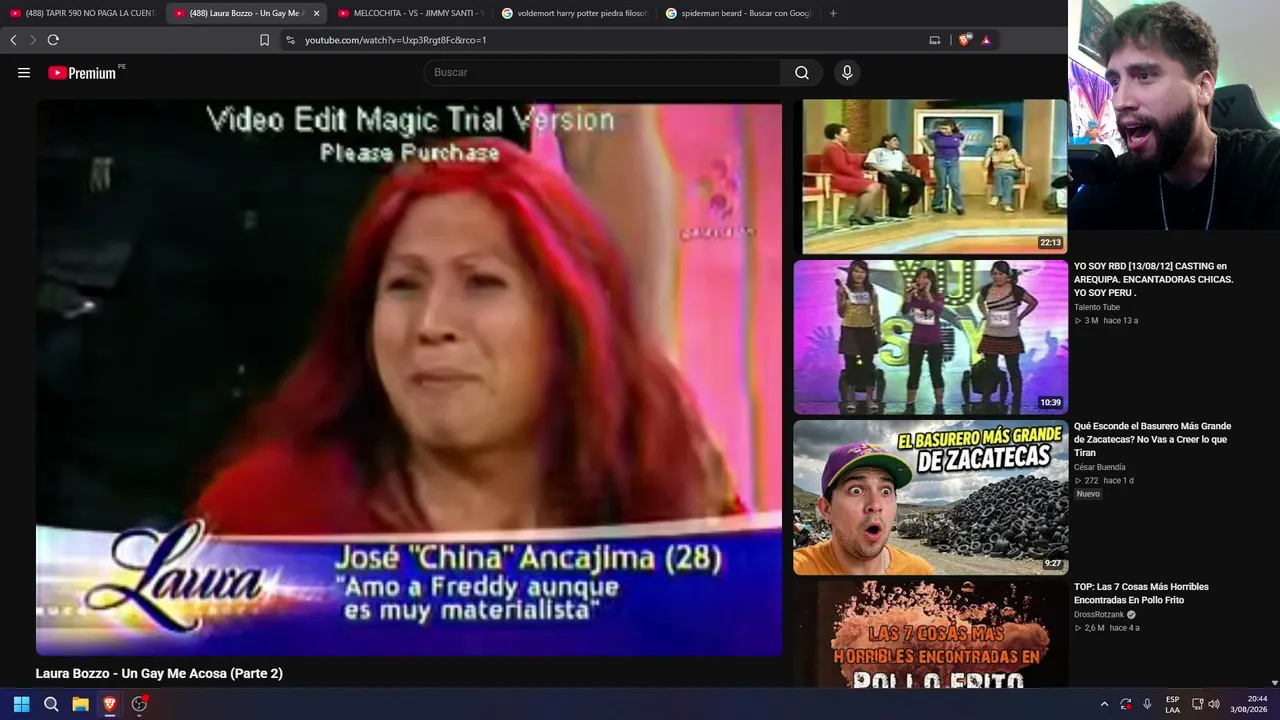This screenshot has width=1280, height=720.
Task: Open the clock showing 20:44
Action: coord(1250,704)
